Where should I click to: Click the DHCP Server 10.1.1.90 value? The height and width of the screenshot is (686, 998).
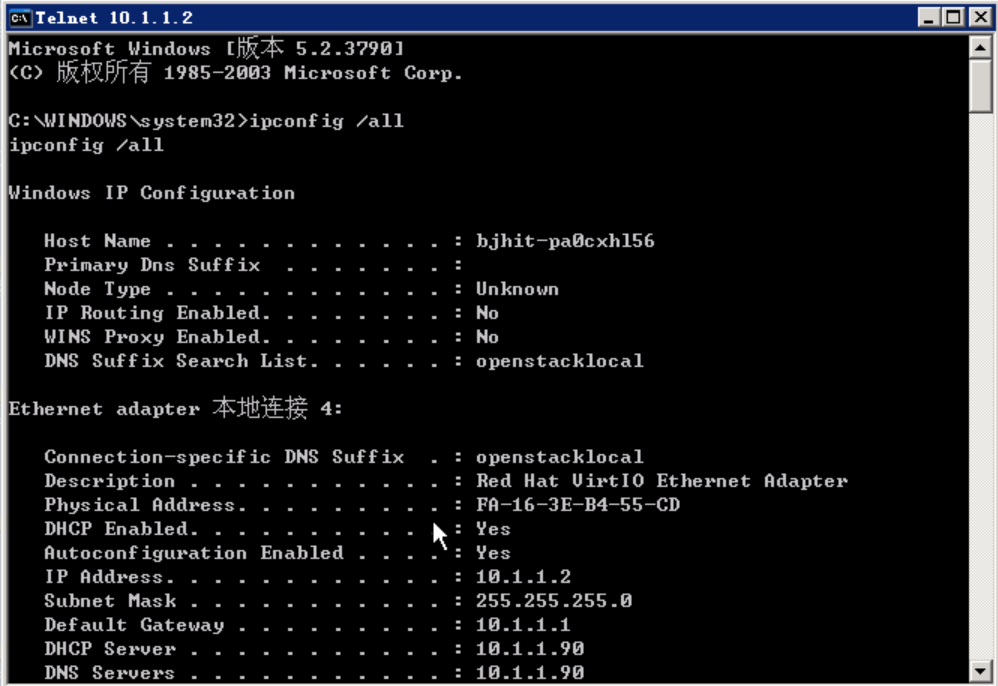(x=530, y=648)
